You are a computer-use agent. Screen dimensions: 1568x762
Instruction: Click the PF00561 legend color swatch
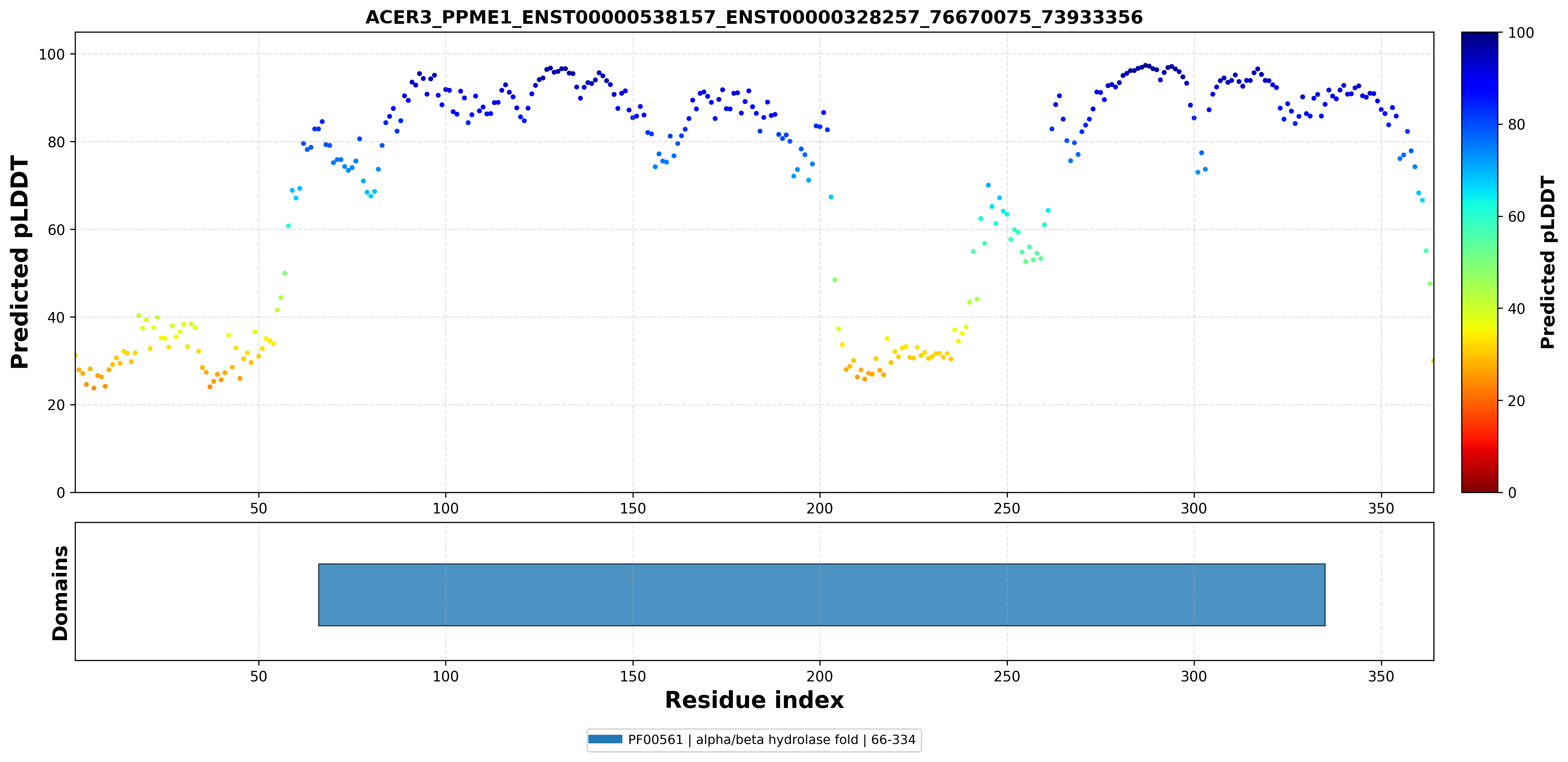click(605, 740)
